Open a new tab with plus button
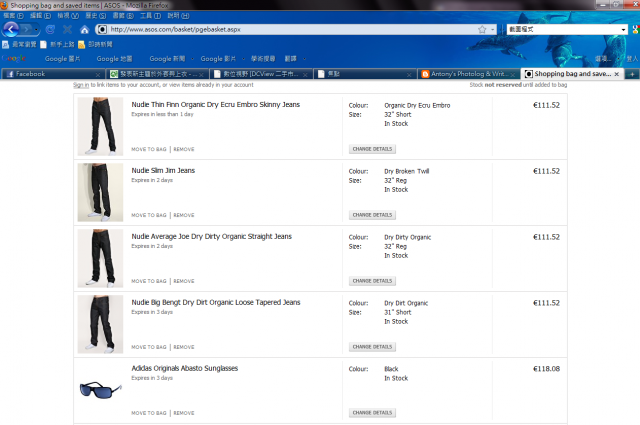The height and width of the screenshot is (425, 640). pyautogui.click(x=632, y=74)
